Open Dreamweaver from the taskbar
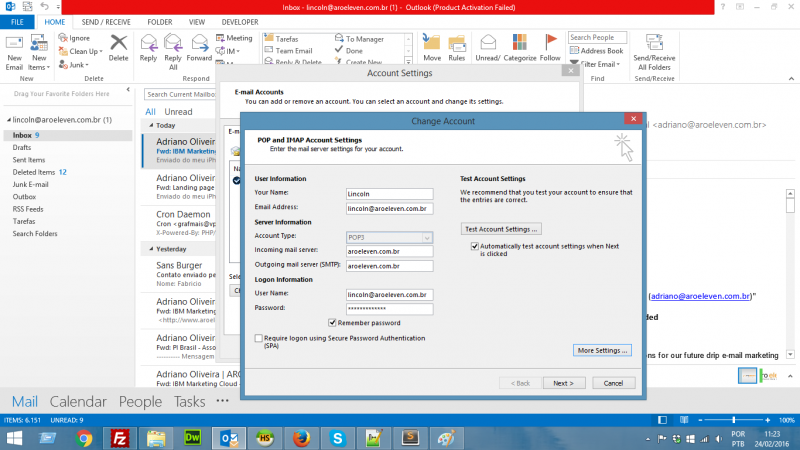This screenshot has width=800, height=450. click(193, 437)
